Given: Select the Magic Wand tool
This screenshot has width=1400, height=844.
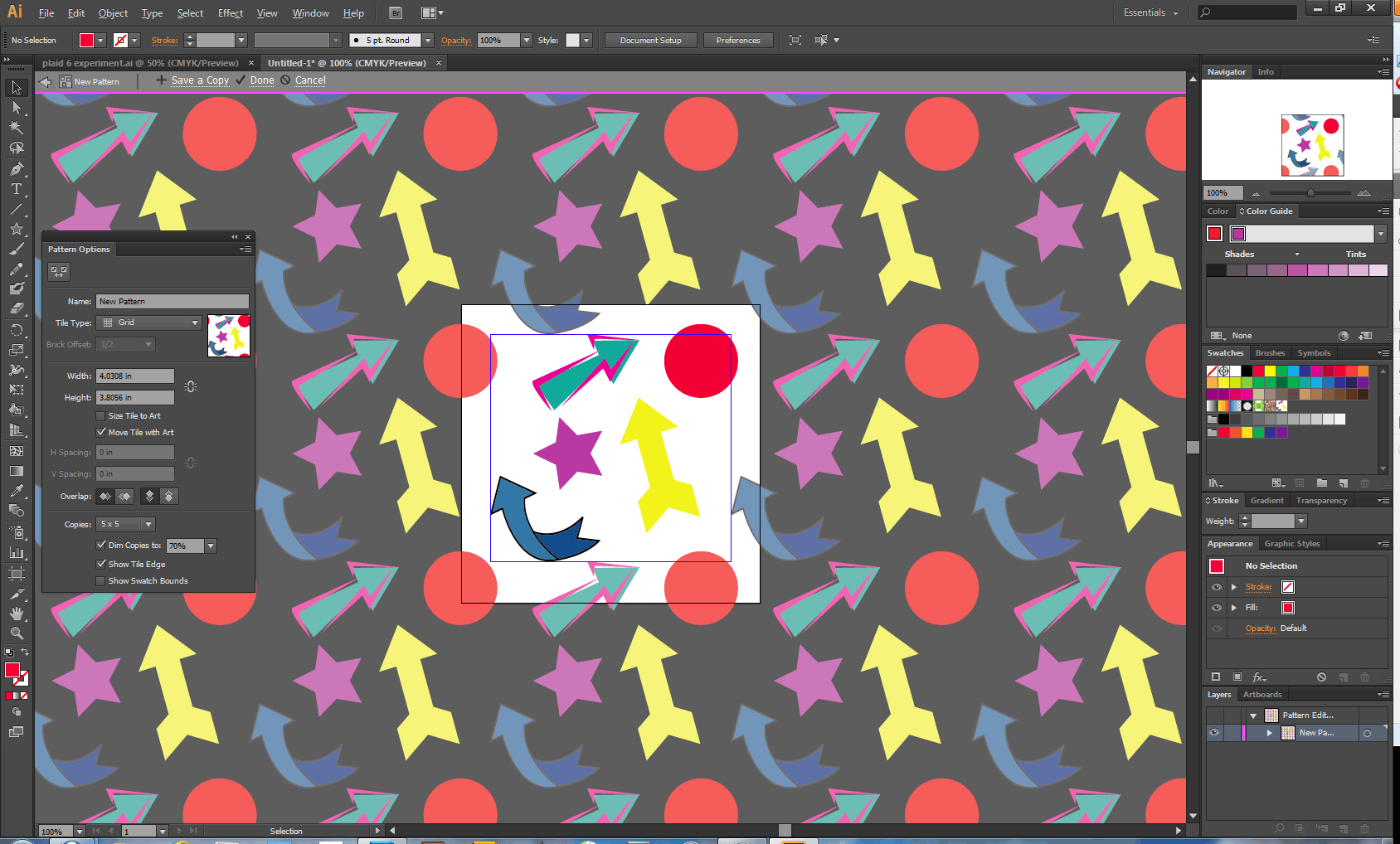Looking at the screenshot, I should pyautogui.click(x=16, y=128).
